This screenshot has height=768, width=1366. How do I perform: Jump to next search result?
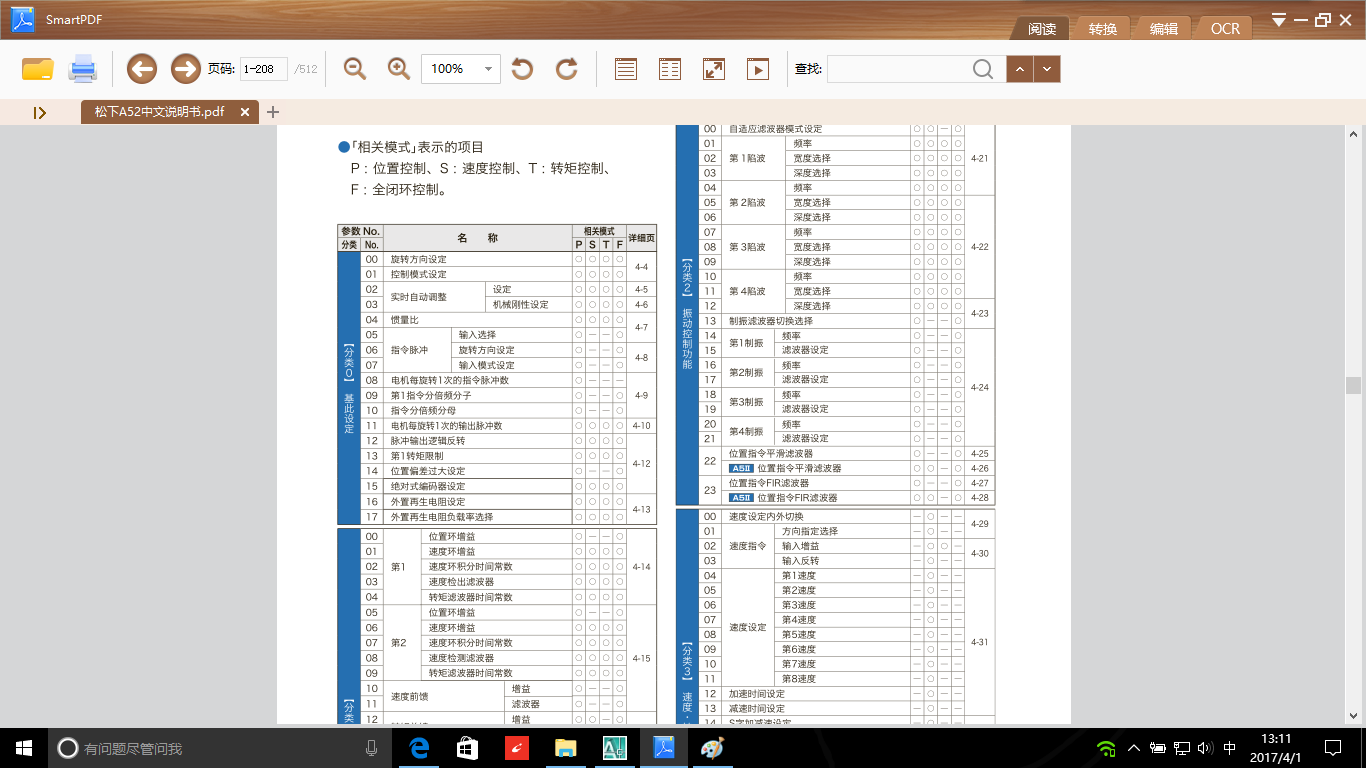click(x=1047, y=69)
